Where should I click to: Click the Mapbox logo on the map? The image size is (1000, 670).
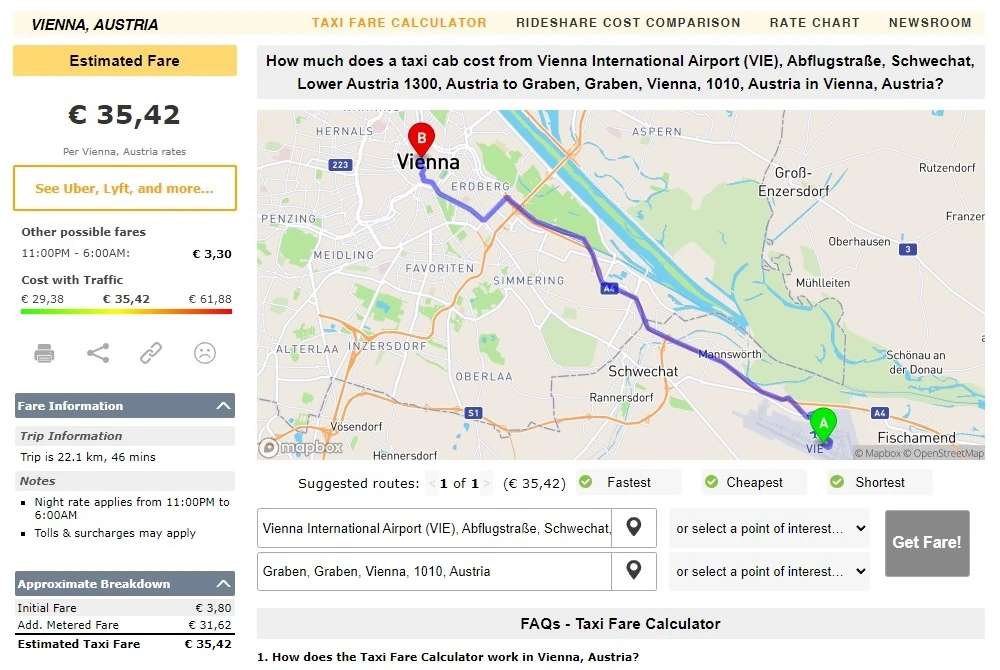click(x=301, y=448)
